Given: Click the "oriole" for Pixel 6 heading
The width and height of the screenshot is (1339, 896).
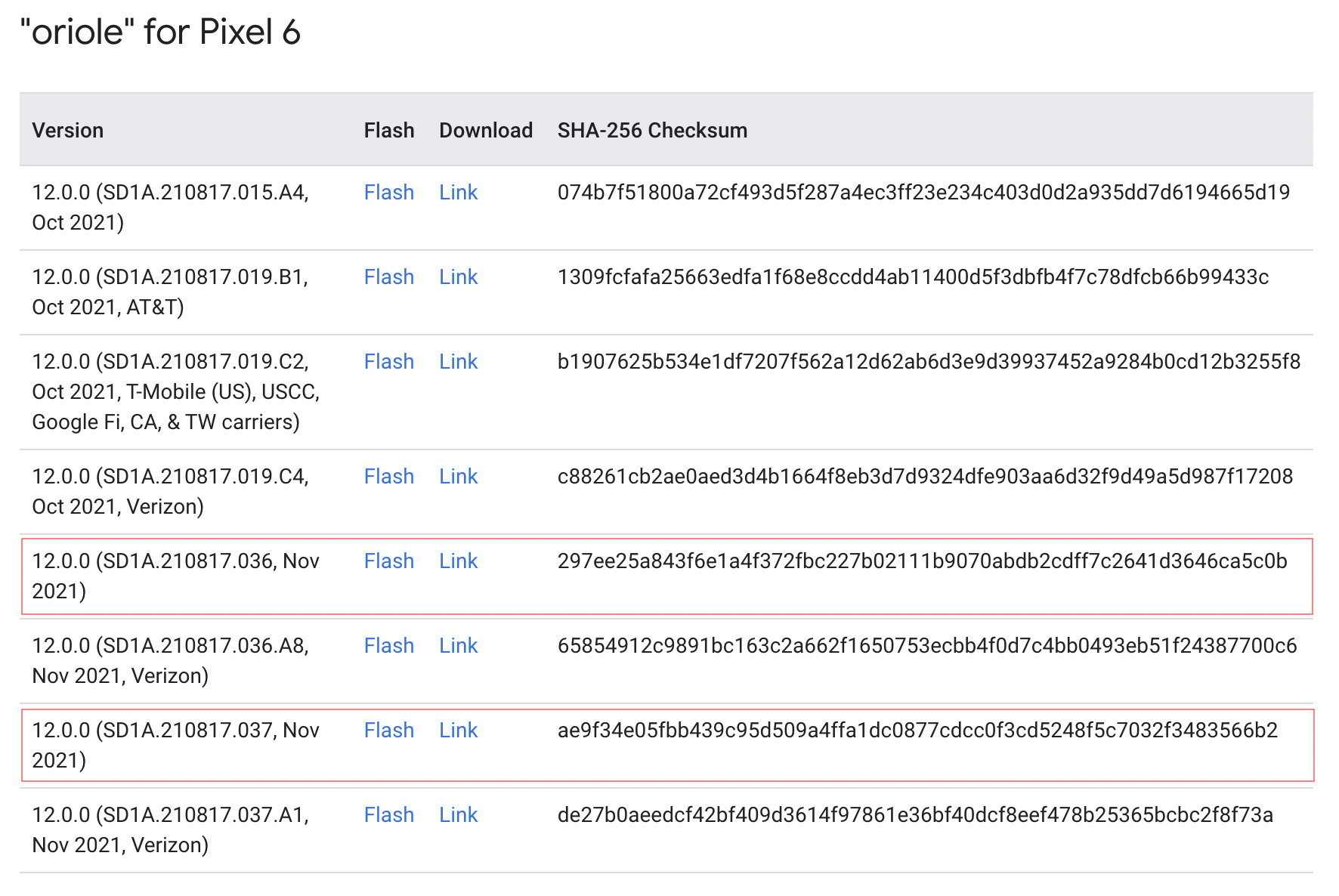Looking at the screenshot, I should coord(160,32).
